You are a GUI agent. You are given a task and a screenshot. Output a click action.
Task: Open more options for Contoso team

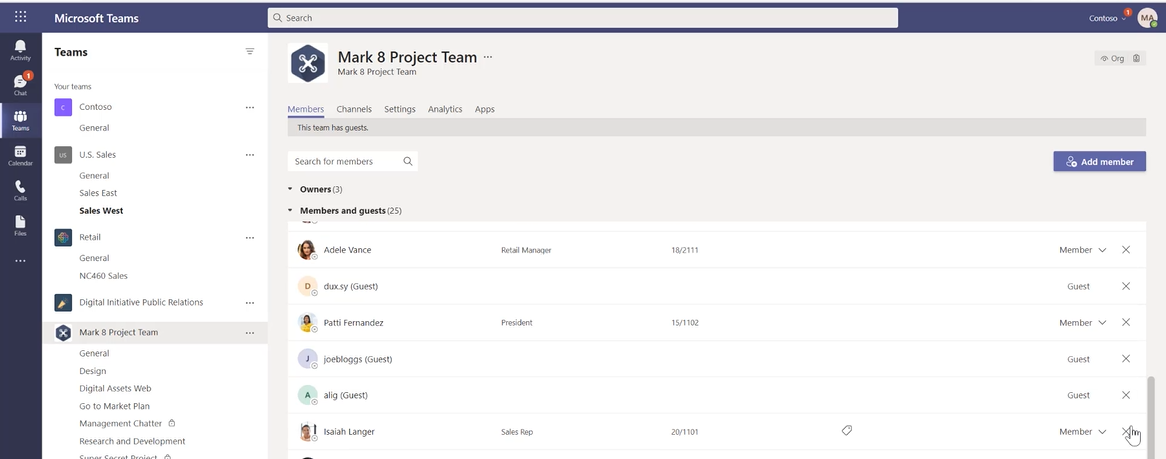coord(250,107)
